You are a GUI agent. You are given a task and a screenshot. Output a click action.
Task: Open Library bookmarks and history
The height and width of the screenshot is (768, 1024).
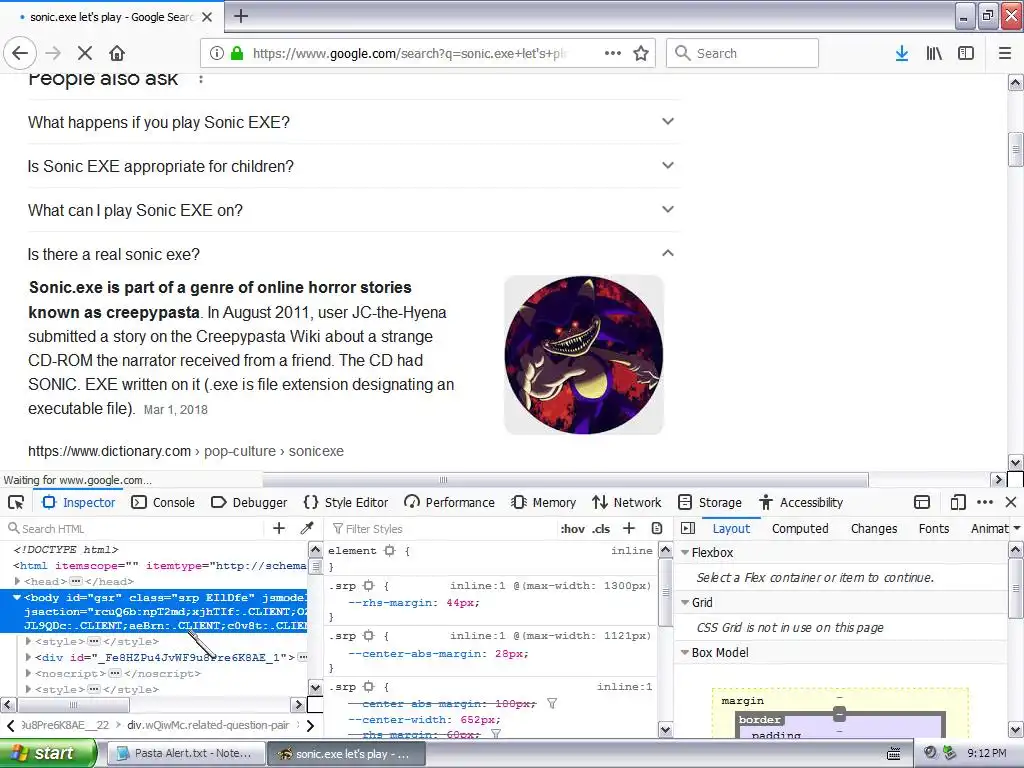point(934,53)
